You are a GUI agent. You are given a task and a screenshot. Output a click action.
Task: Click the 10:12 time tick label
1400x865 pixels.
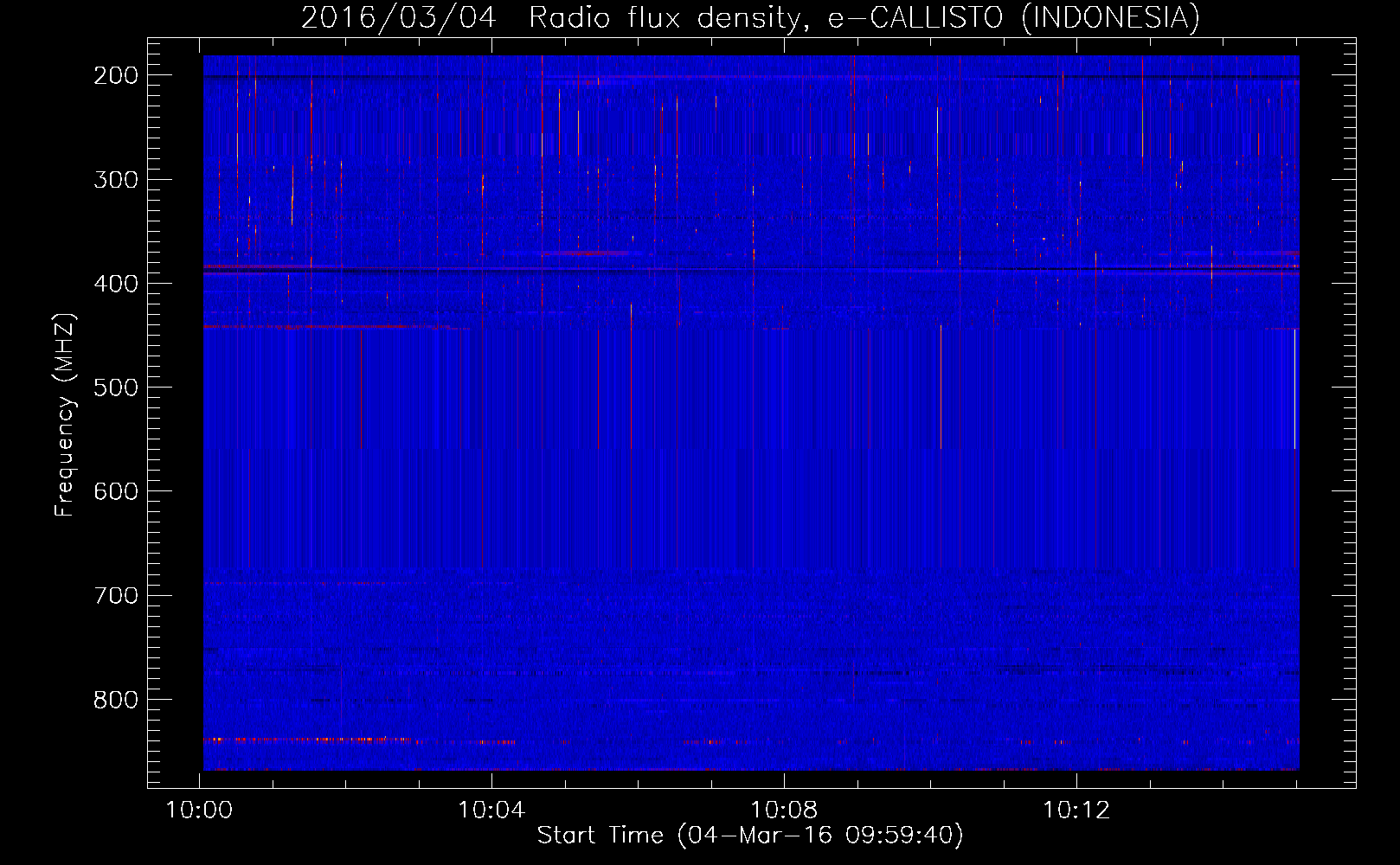(1076, 810)
